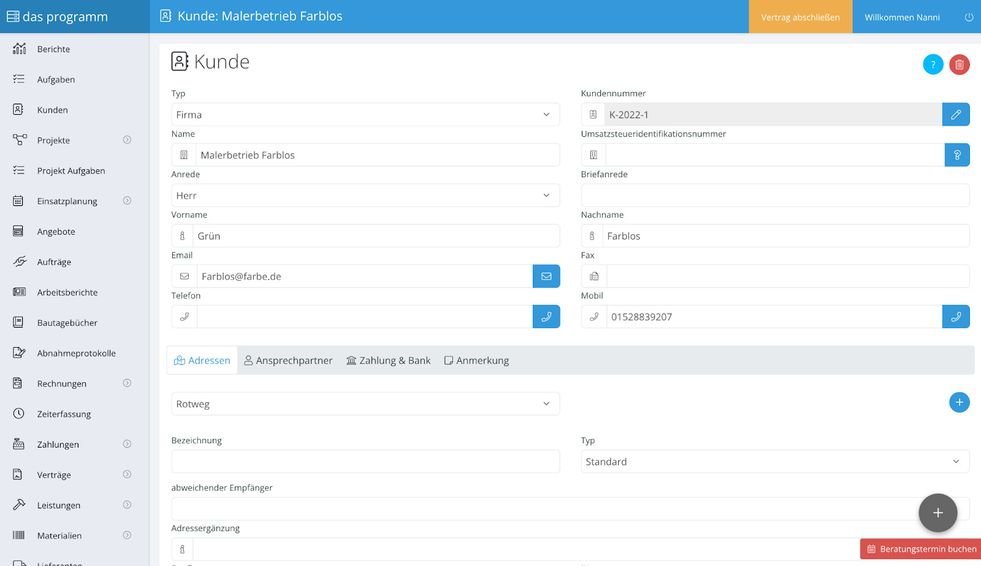
Task: Click the Bezeichnung input field
Action: point(365,462)
